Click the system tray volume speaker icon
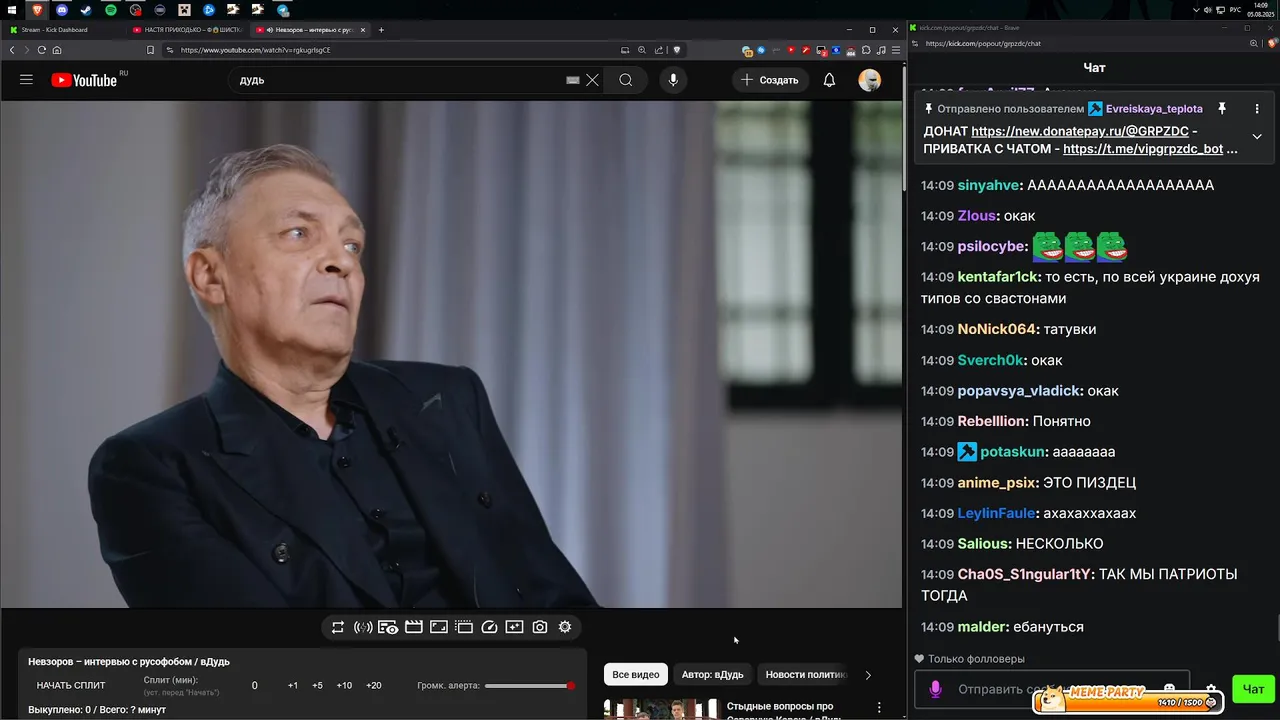1280x720 pixels. click(x=1209, y=10)
